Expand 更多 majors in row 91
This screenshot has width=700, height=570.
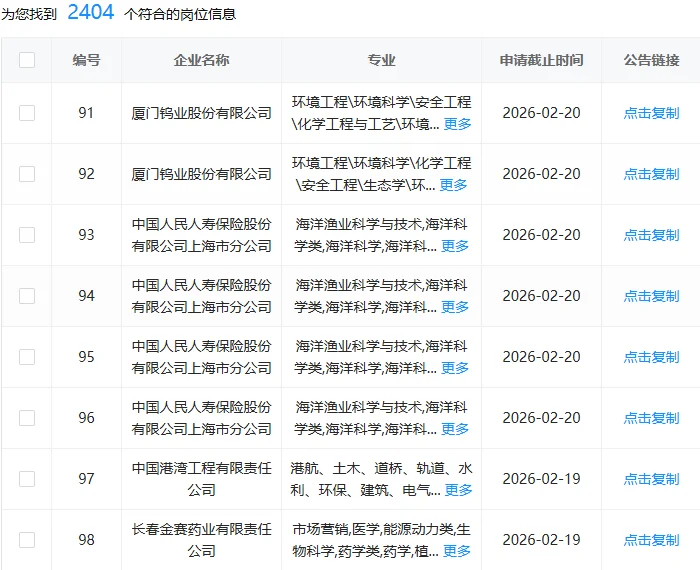[458, 124]
